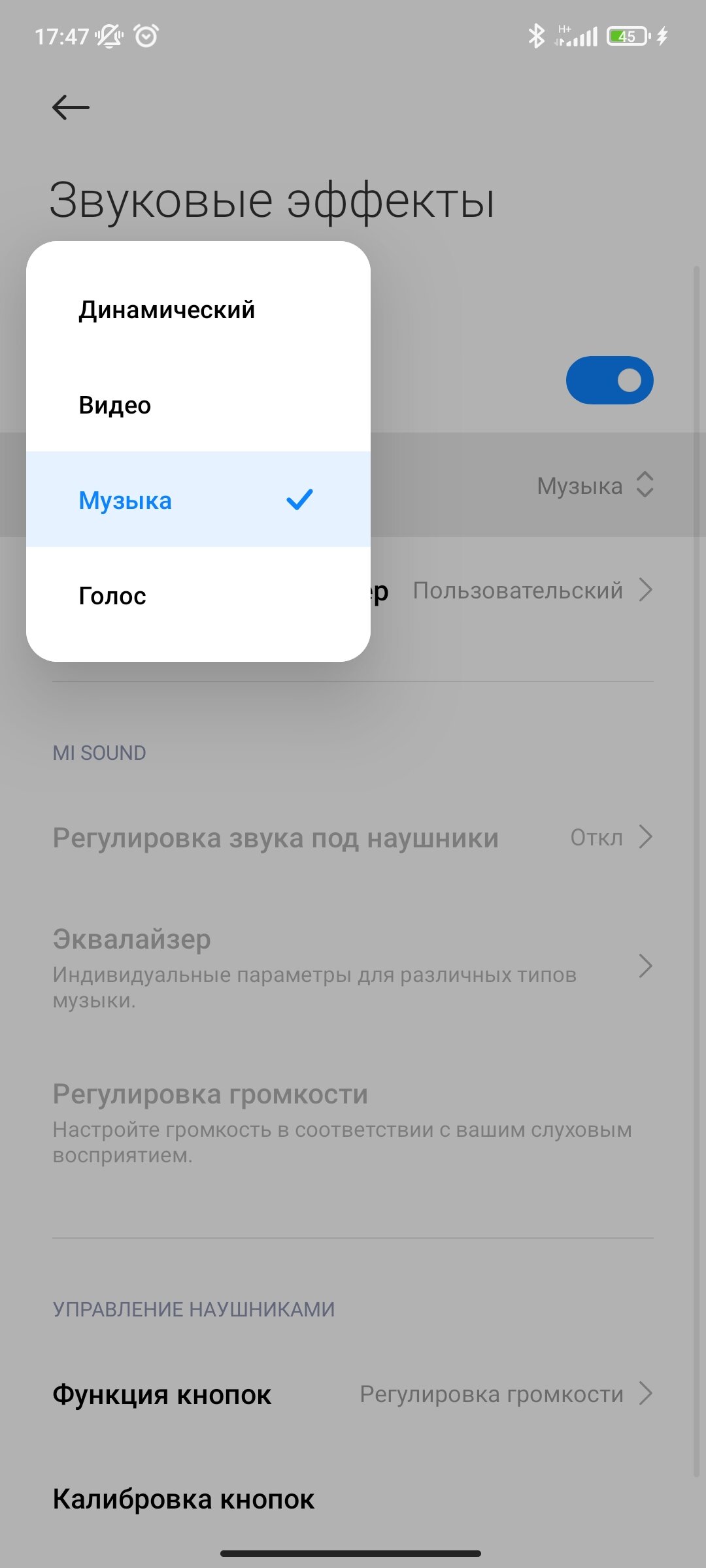The image size is (706, 1568).
Task: Tap the back arrow icon
Action: (x=71, y=107)
